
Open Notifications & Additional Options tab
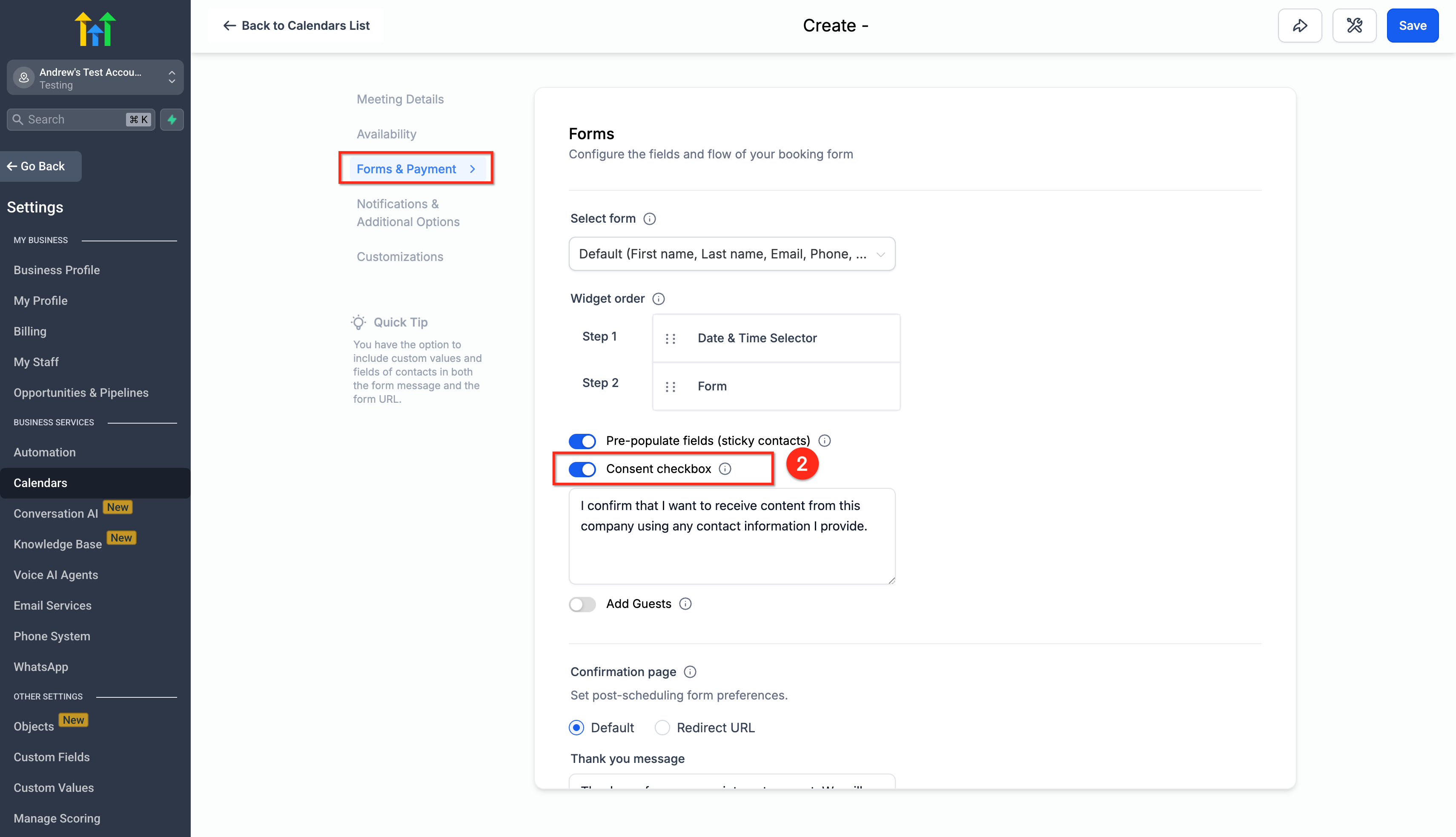pyautogui.click(x=407, y=213)
